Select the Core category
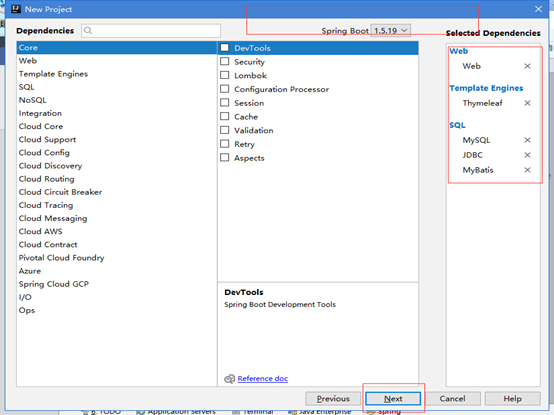Image resolution: width=554 pixels, height=415 pixels. pos(117,48)
